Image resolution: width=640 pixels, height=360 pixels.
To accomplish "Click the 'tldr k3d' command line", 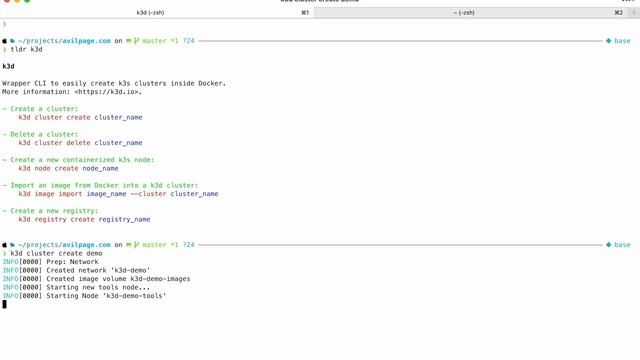I will (x=26, y=49).
